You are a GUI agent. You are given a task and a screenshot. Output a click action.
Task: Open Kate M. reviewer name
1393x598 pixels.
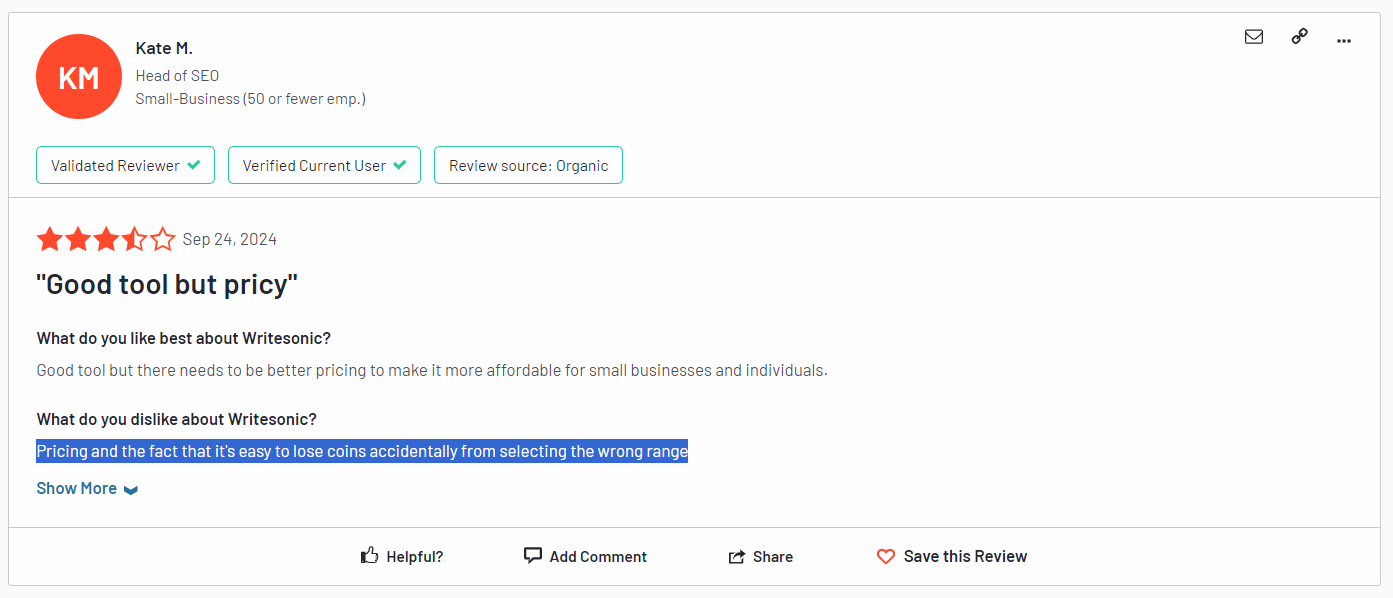coord(164,48)
